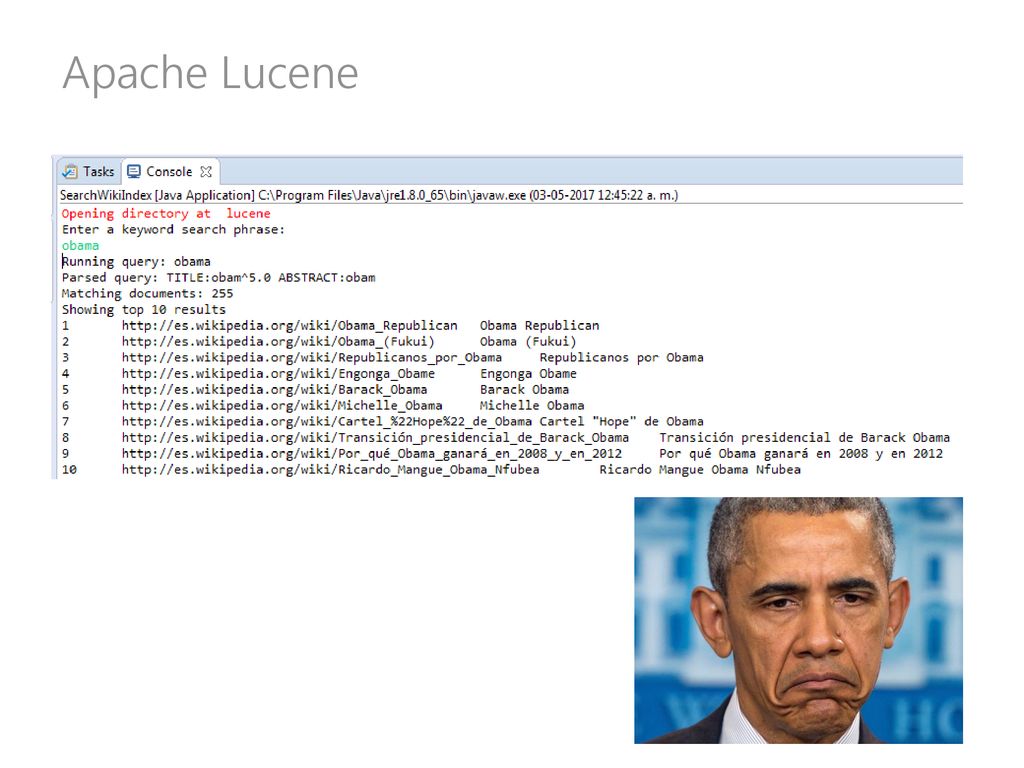Click the 'Matching documents: 255' line
Screen dimensions: 1024x768
(147, 294)
